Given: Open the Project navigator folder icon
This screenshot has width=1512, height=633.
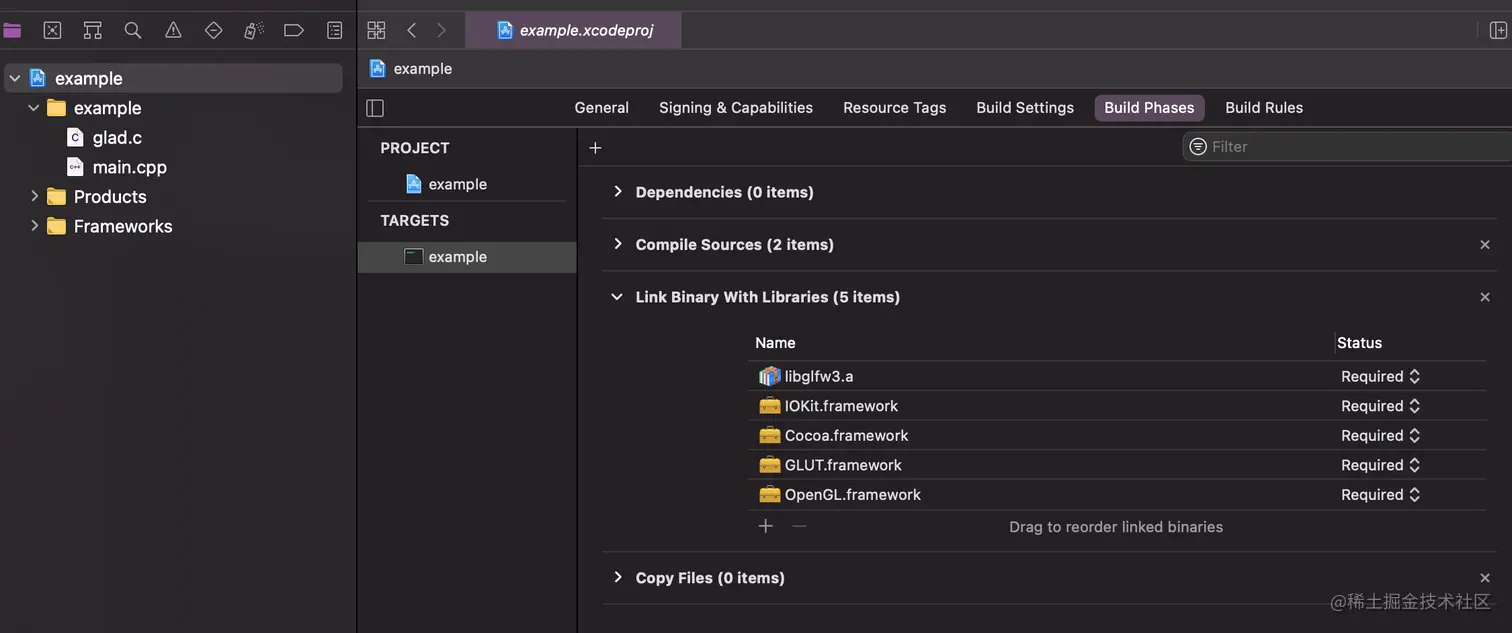Looking at the screenshot, I should pos(12,31).
